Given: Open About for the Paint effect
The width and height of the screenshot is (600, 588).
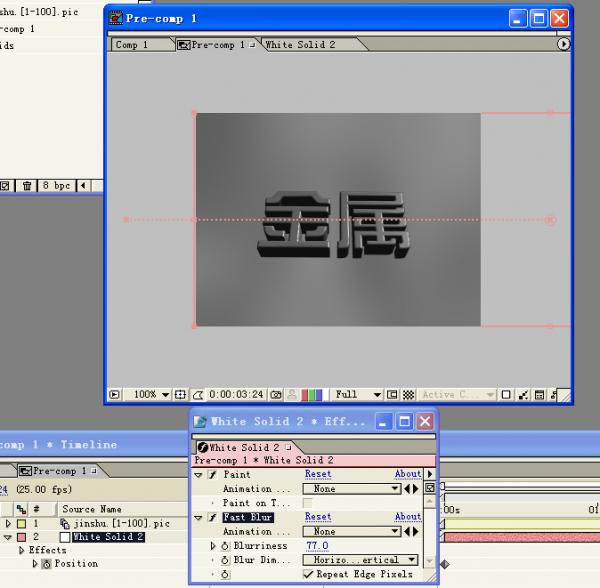Looking at the screenshot, I should click(408, 474).
